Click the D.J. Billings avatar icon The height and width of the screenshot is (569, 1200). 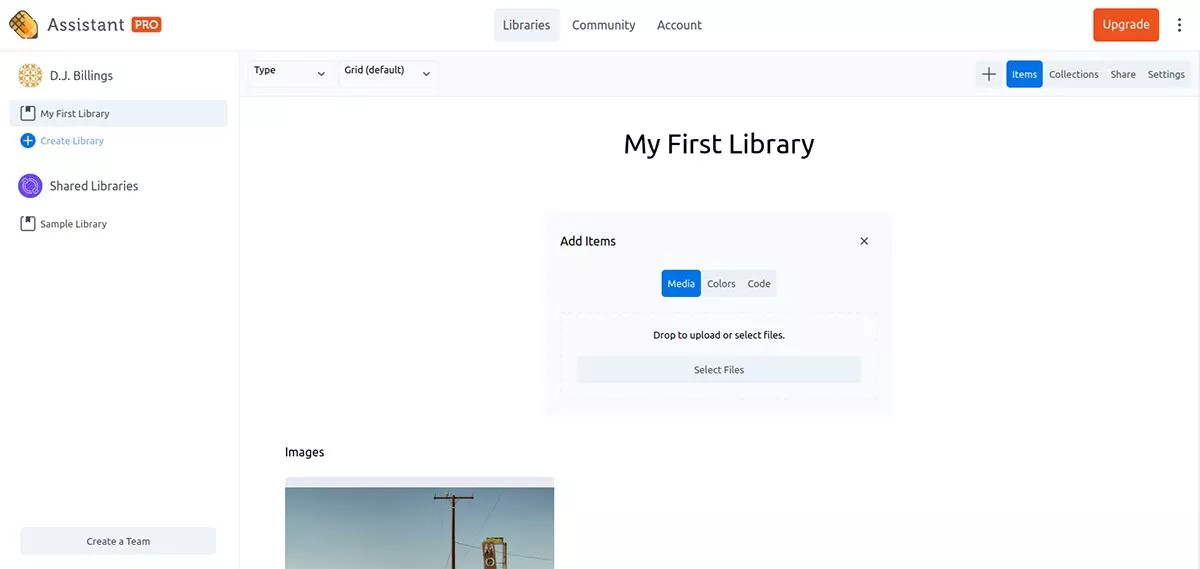pyautogui.click(x=30, y=75)
